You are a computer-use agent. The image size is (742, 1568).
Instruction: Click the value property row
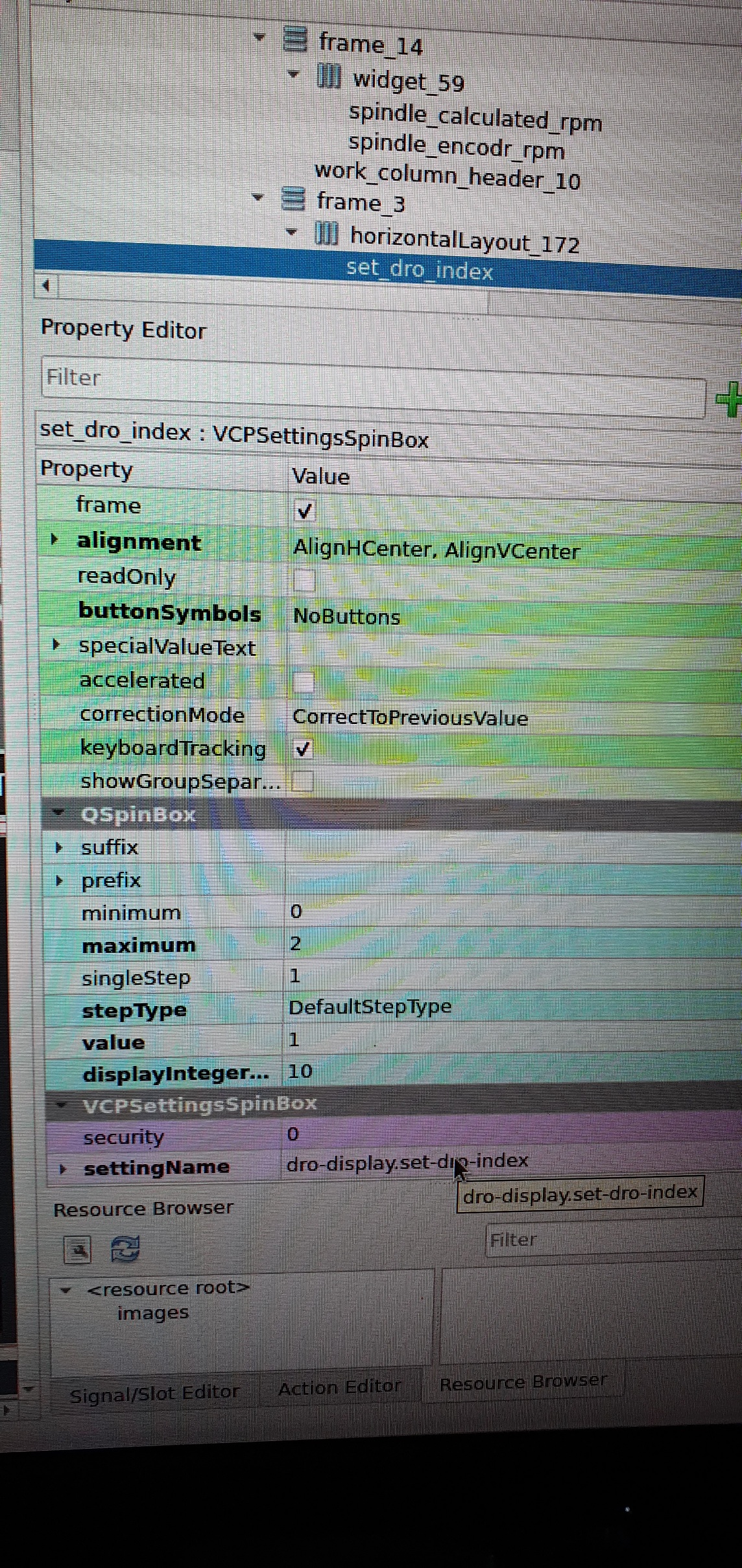point(392,1040)
